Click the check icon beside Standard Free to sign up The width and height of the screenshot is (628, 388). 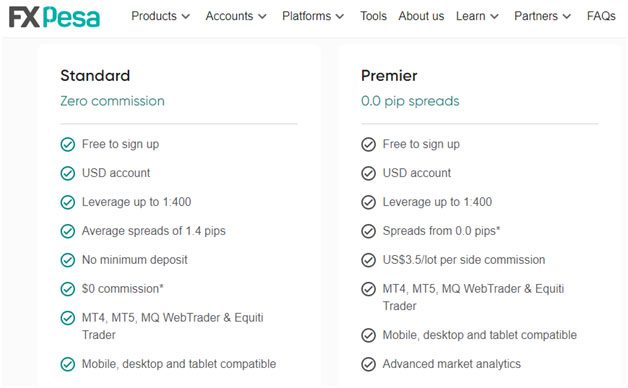[x=68, y=144]
